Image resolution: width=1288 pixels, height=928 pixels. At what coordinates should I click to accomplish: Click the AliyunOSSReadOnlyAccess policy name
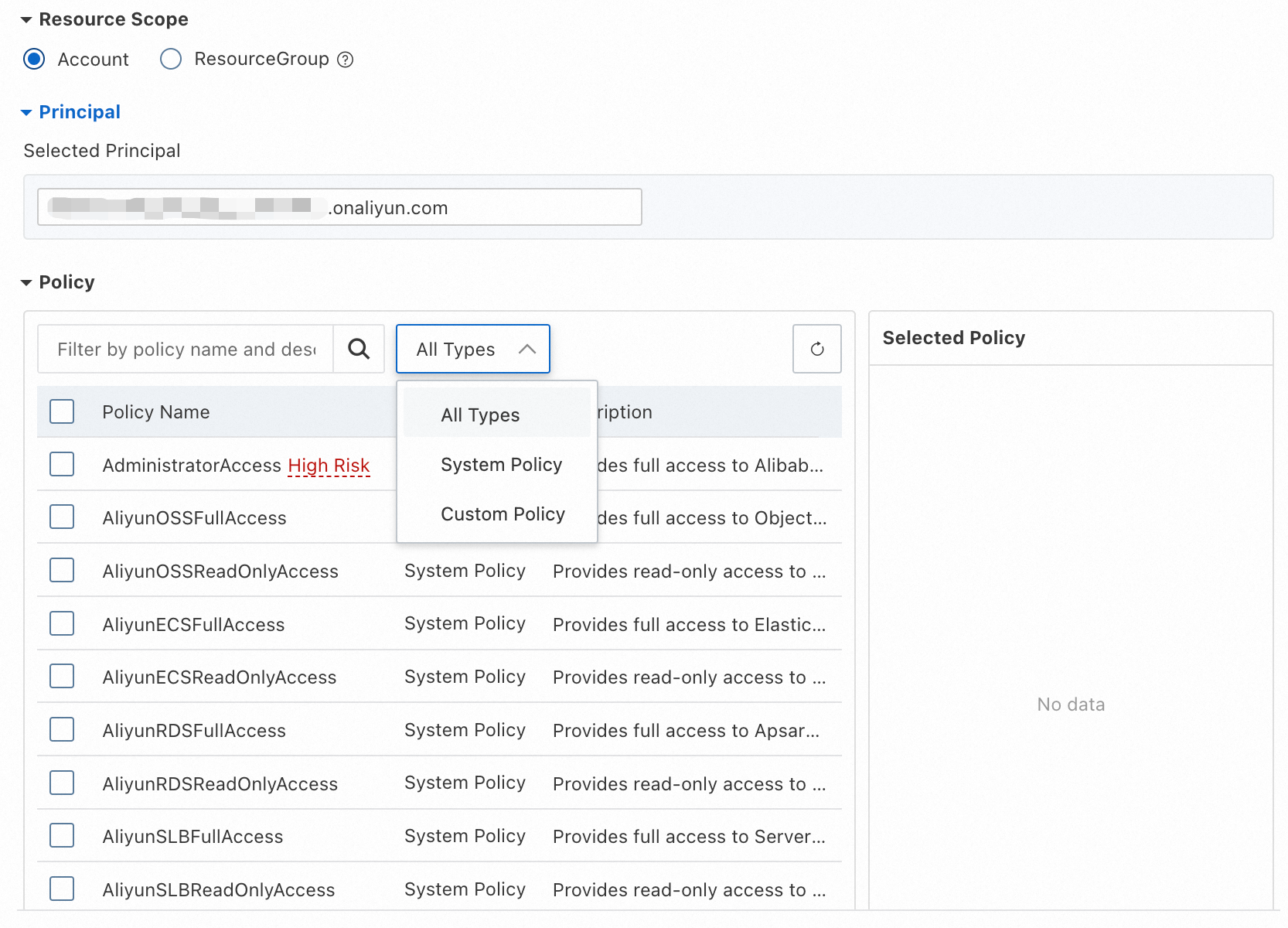click(x=220, y=571)
